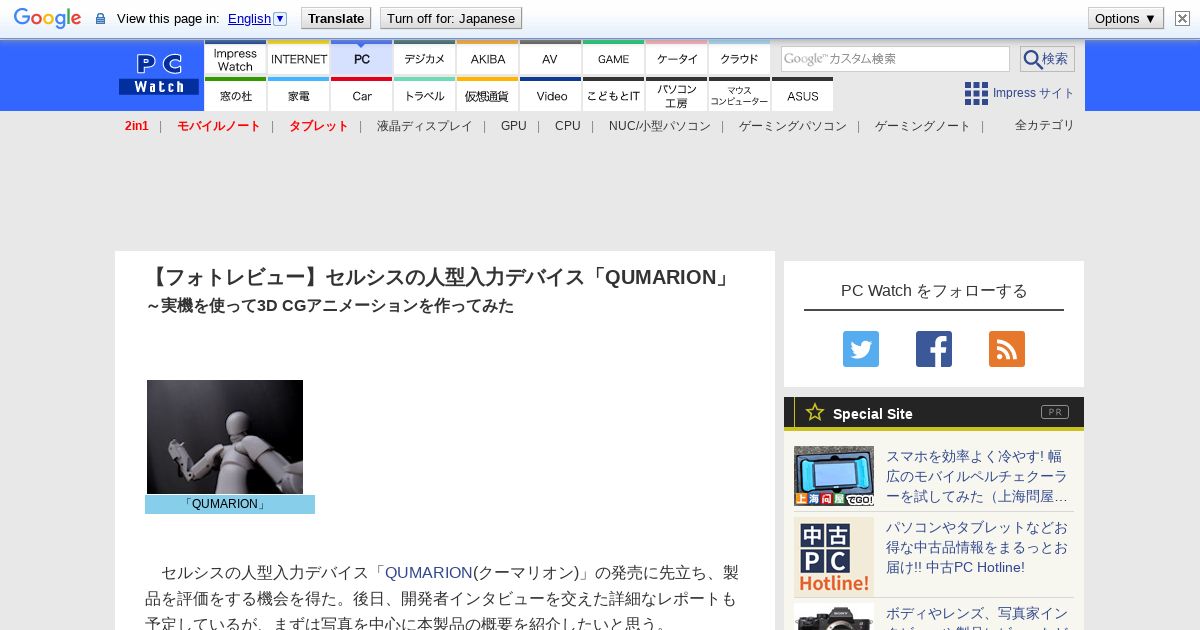Open the デジカメ tab
Viewport: 1200px width, 630px height.
pos(425,58)
